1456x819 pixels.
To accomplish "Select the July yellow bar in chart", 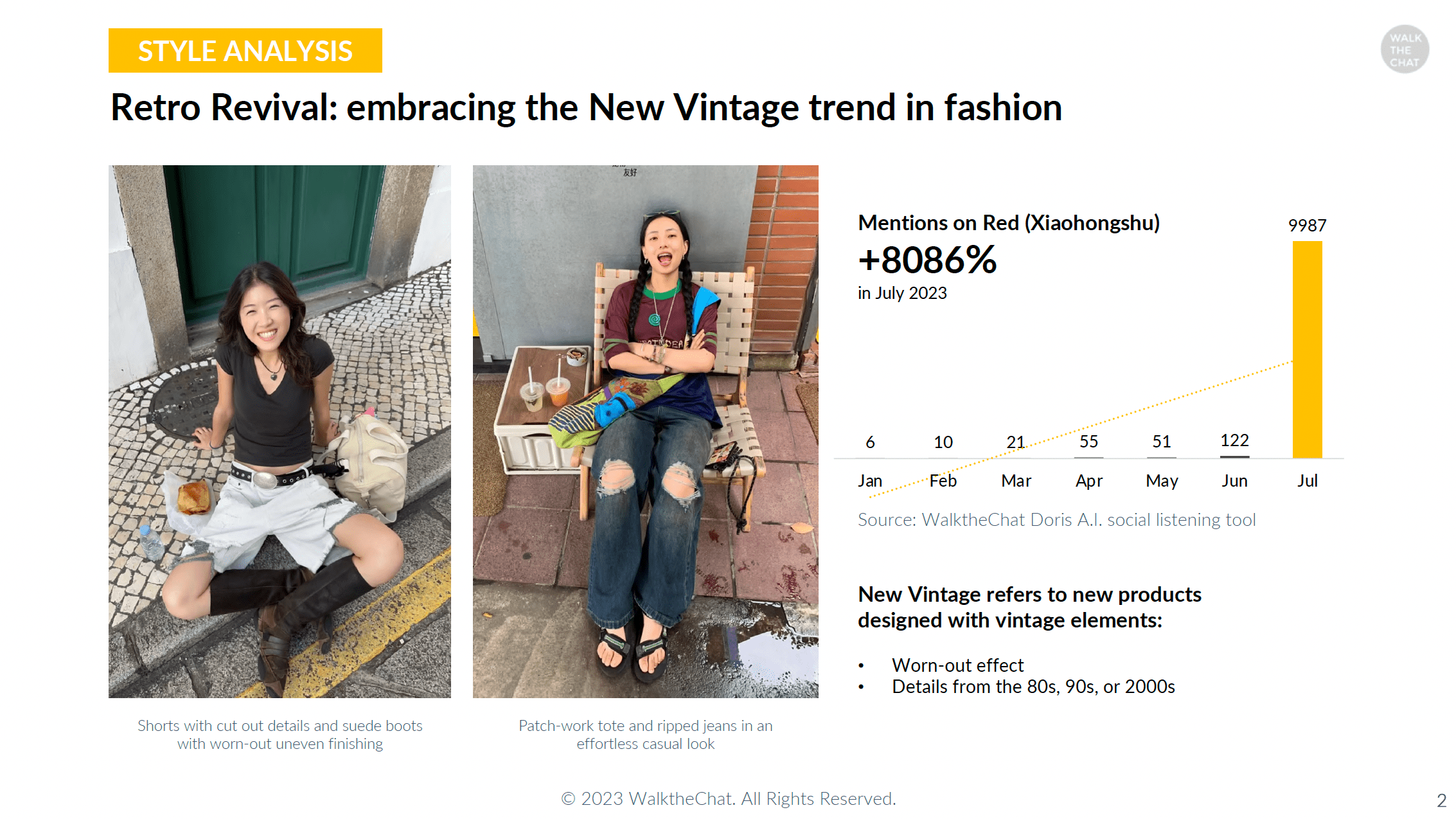I will click(x=1307, y=349).
